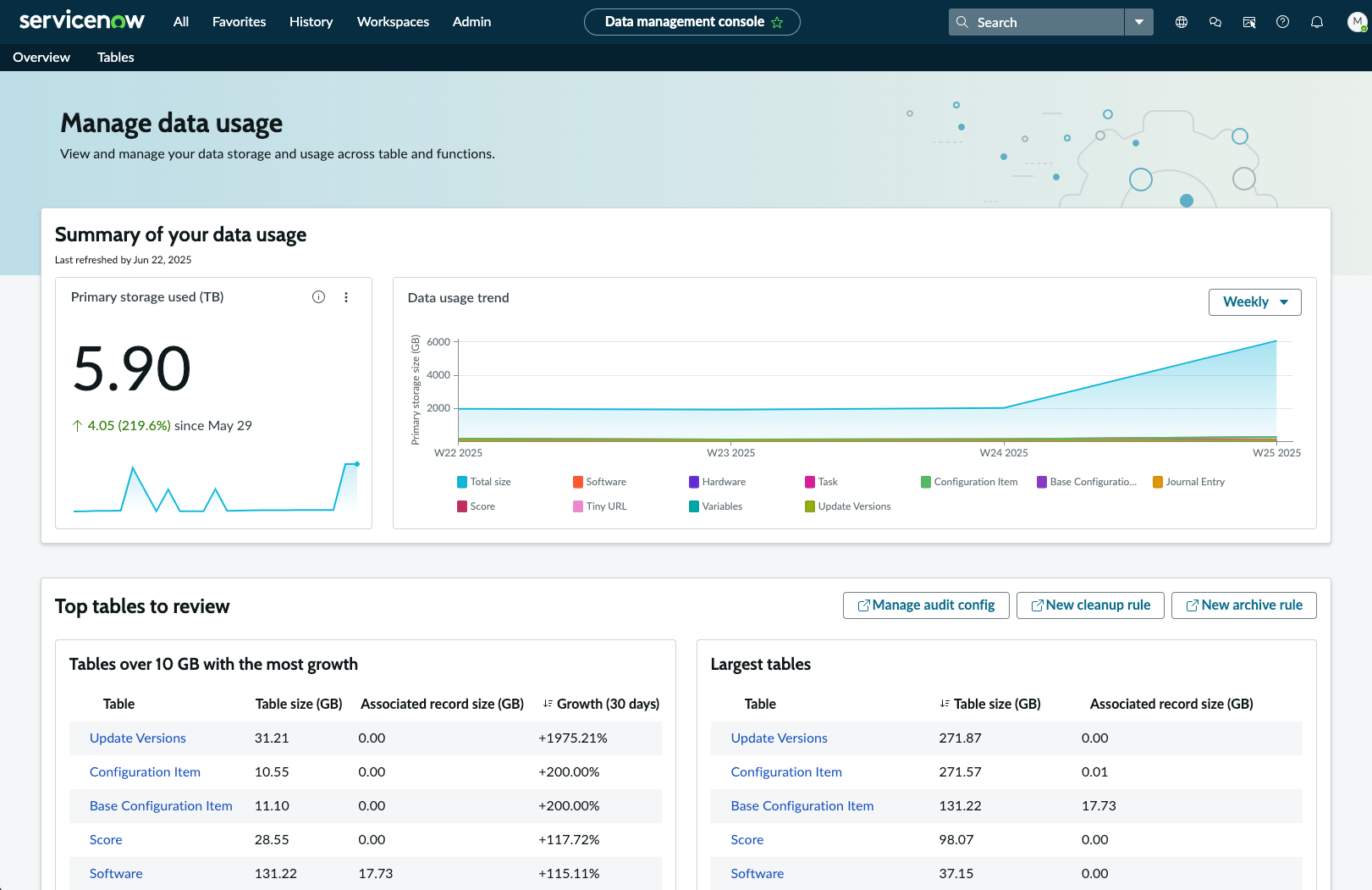Click sort icon on Growth (30 days) column

(548, 704)
